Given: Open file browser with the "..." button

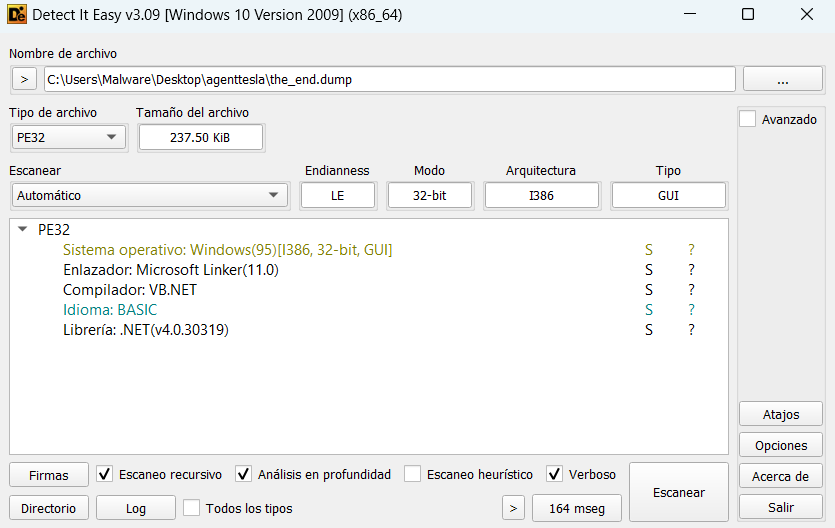Looking at the screenshot, I should [x=782, y=79].
